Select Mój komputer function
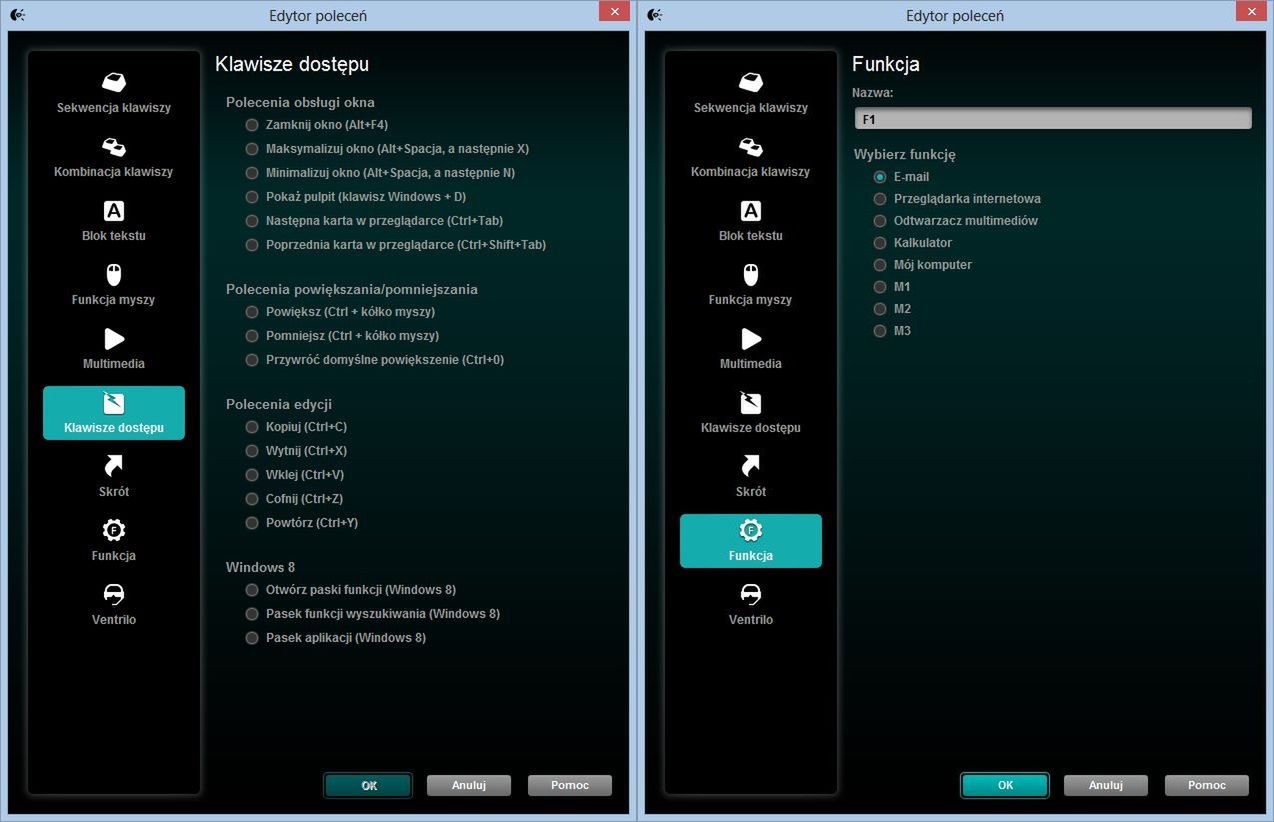Screen dimensions: 1274x822 click(x=880, y=265)
